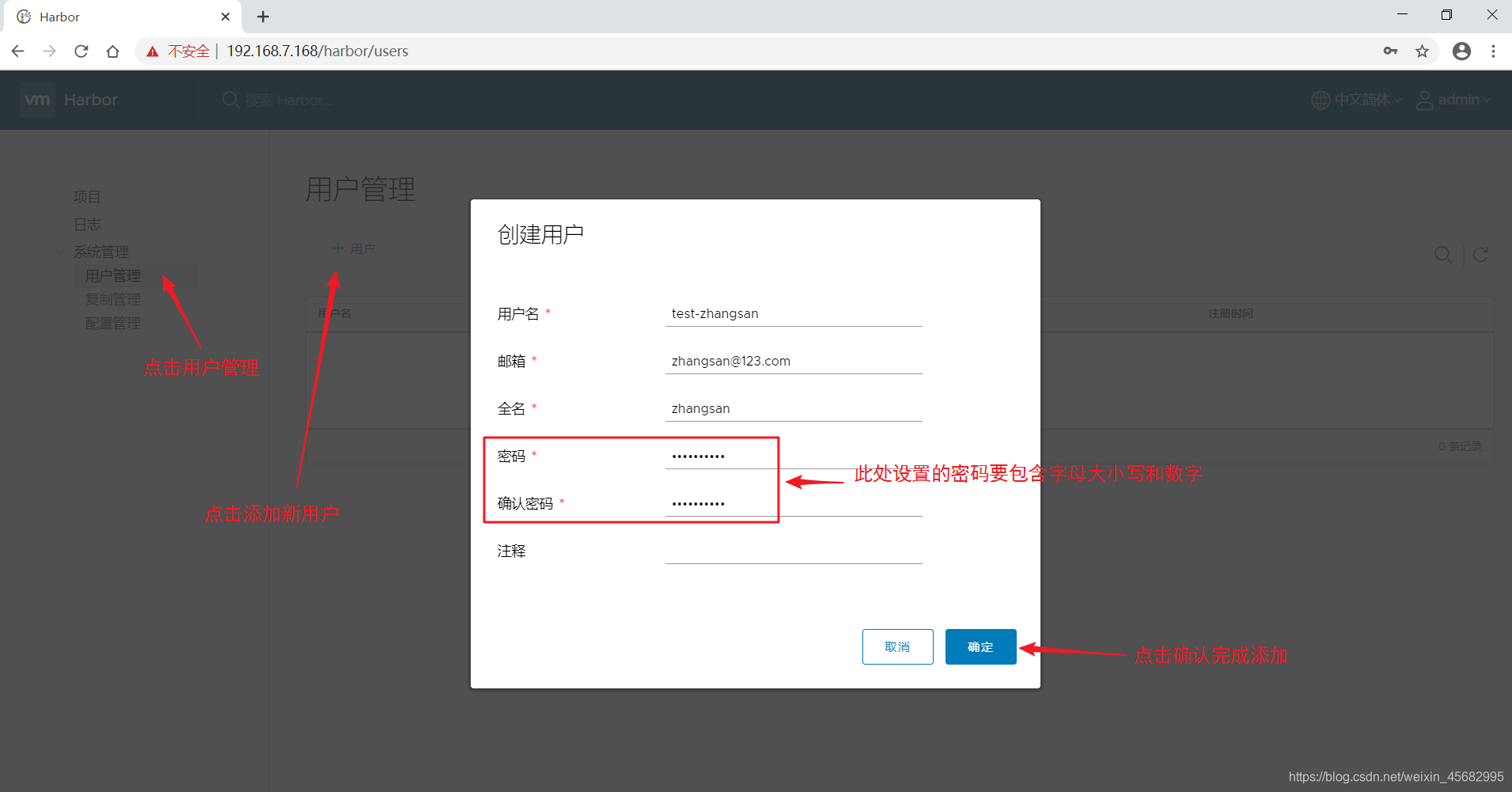Open the Chrome three-dot menu
This screenshot has width=1512, height=792.
1493,51
